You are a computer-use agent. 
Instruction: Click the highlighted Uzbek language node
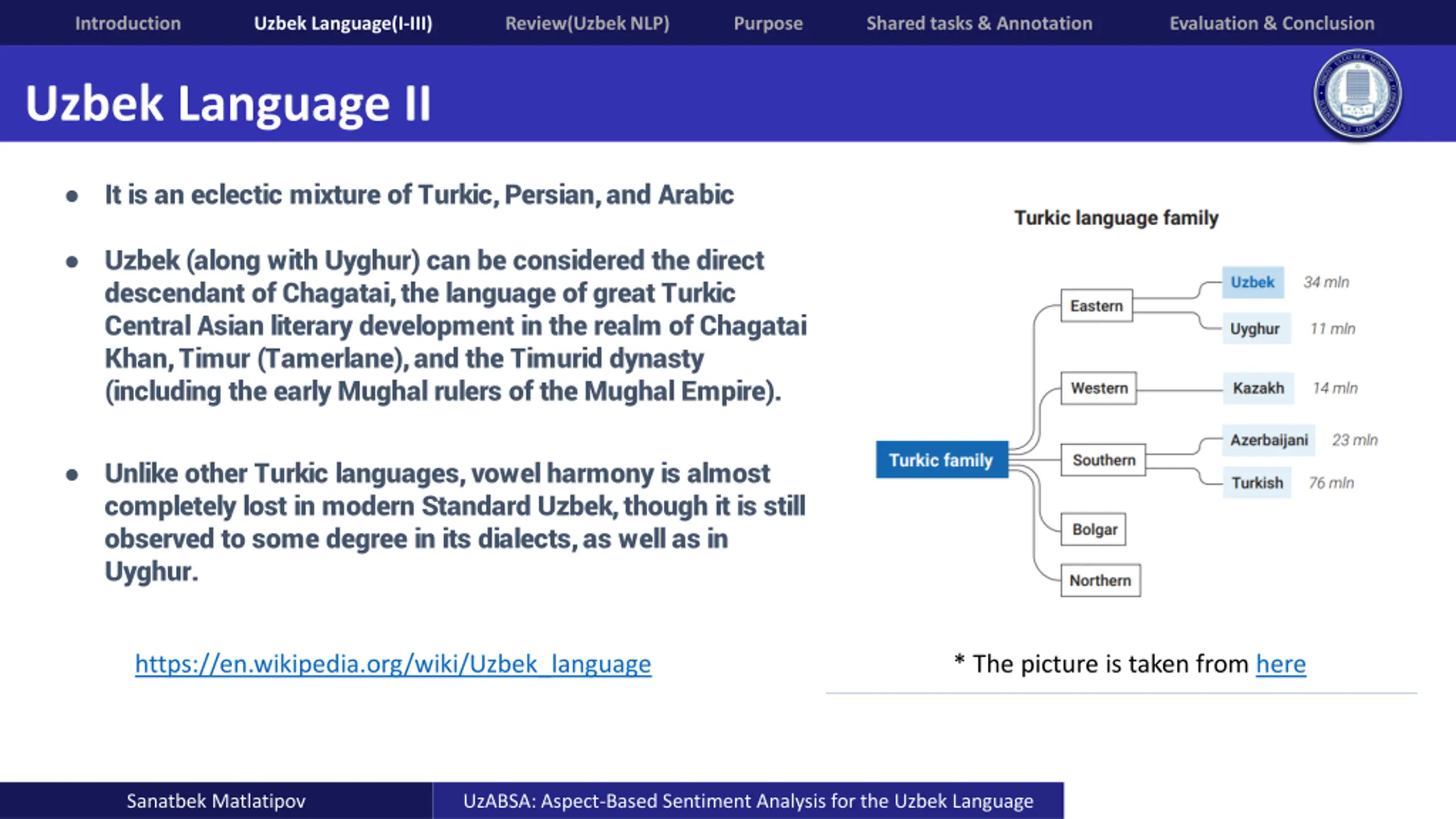click(x=1253, y=282)
